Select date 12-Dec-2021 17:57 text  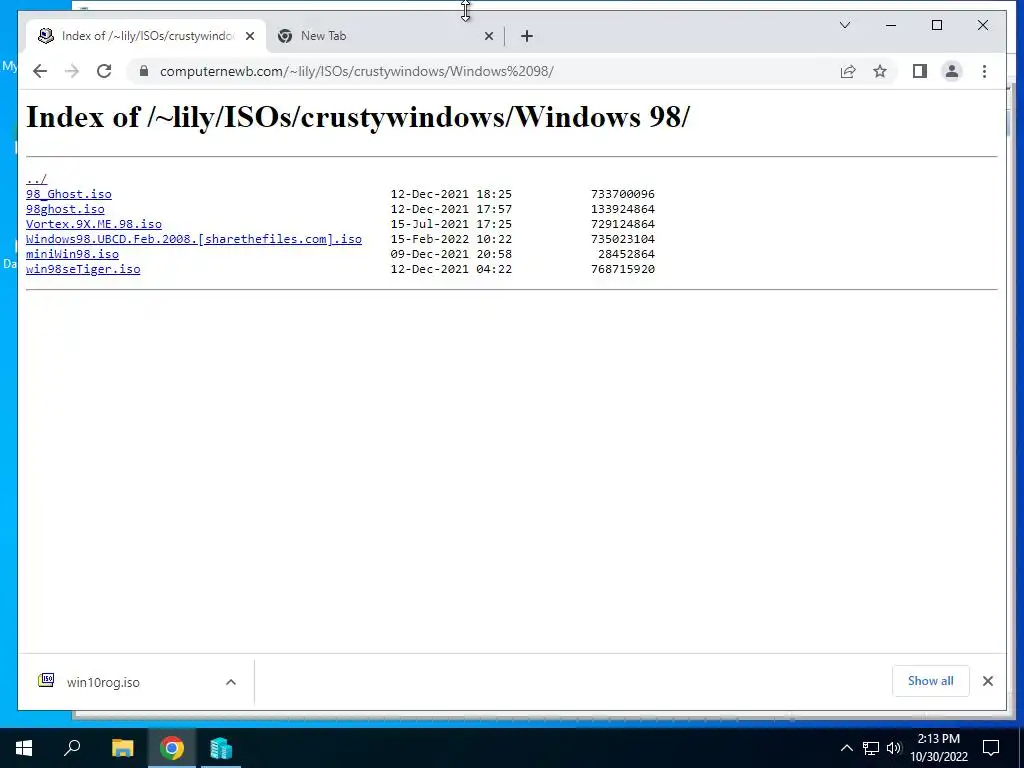point(451,209)
